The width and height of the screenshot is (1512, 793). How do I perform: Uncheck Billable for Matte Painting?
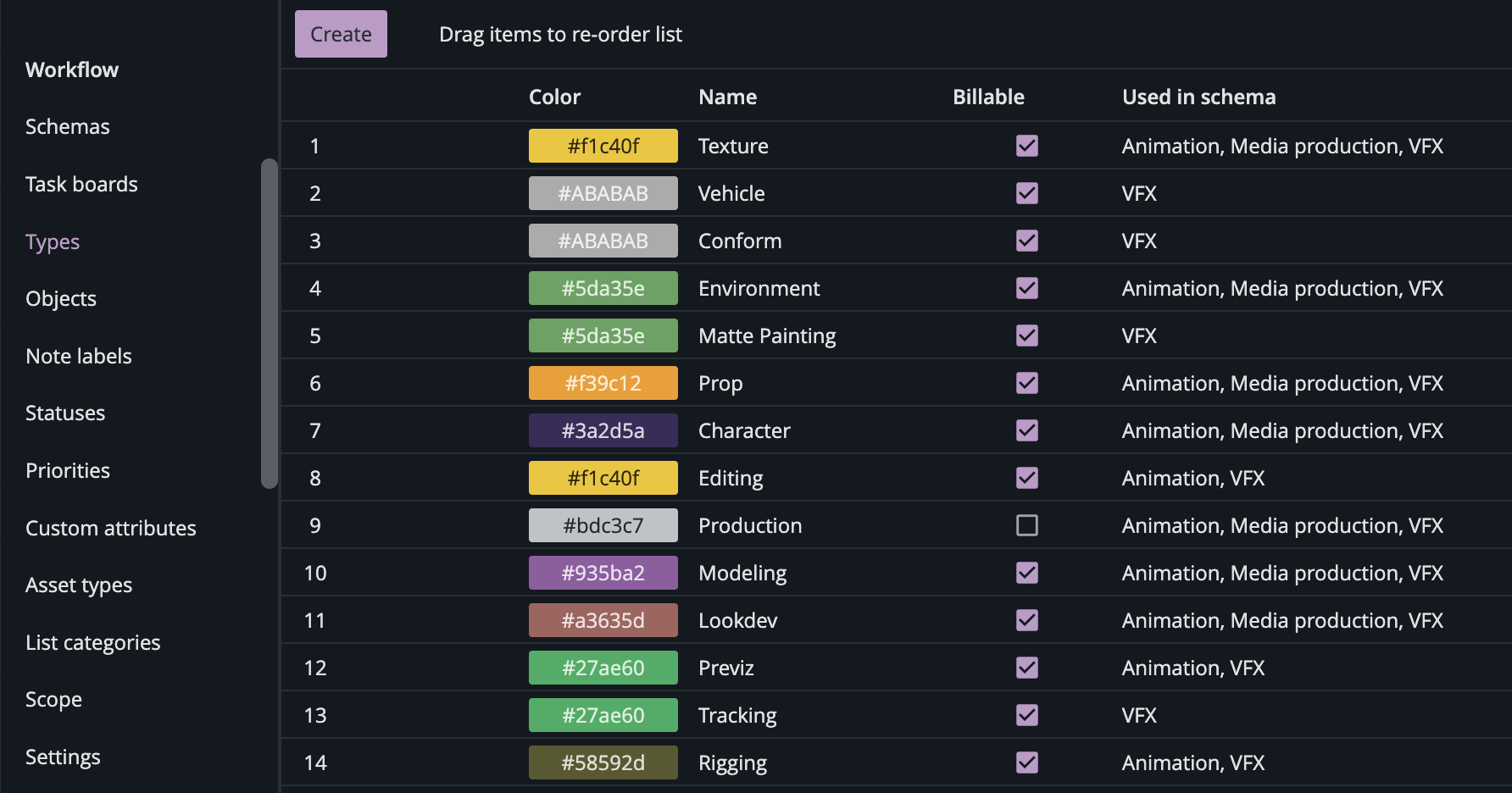[1026, 335]
